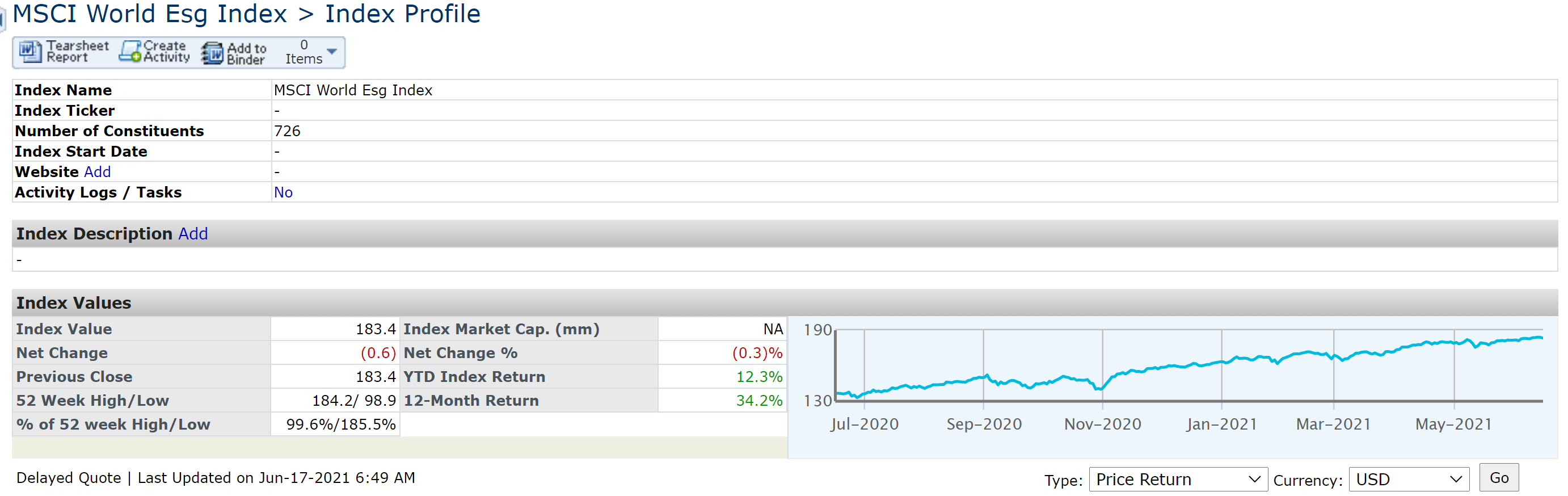Click the Index Ticker label
This screenshot has width=1568, height=496.
[65, 111]
